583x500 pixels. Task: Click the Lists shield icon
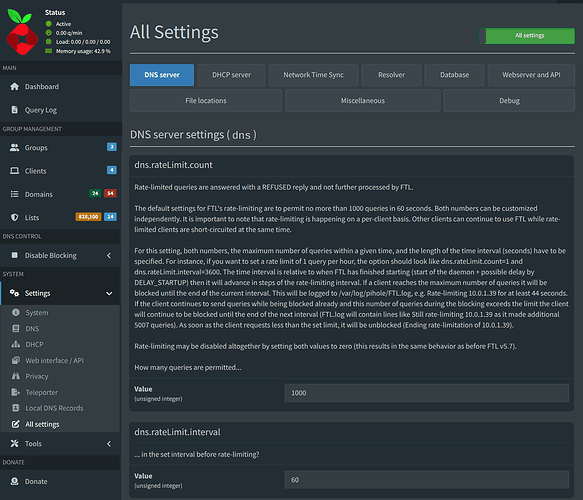[x=15, y=217]
